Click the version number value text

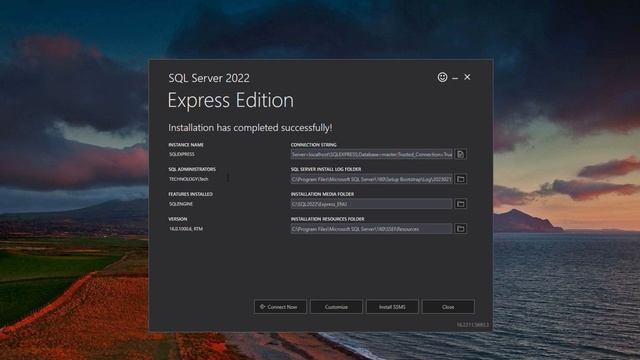coord(186,229)
